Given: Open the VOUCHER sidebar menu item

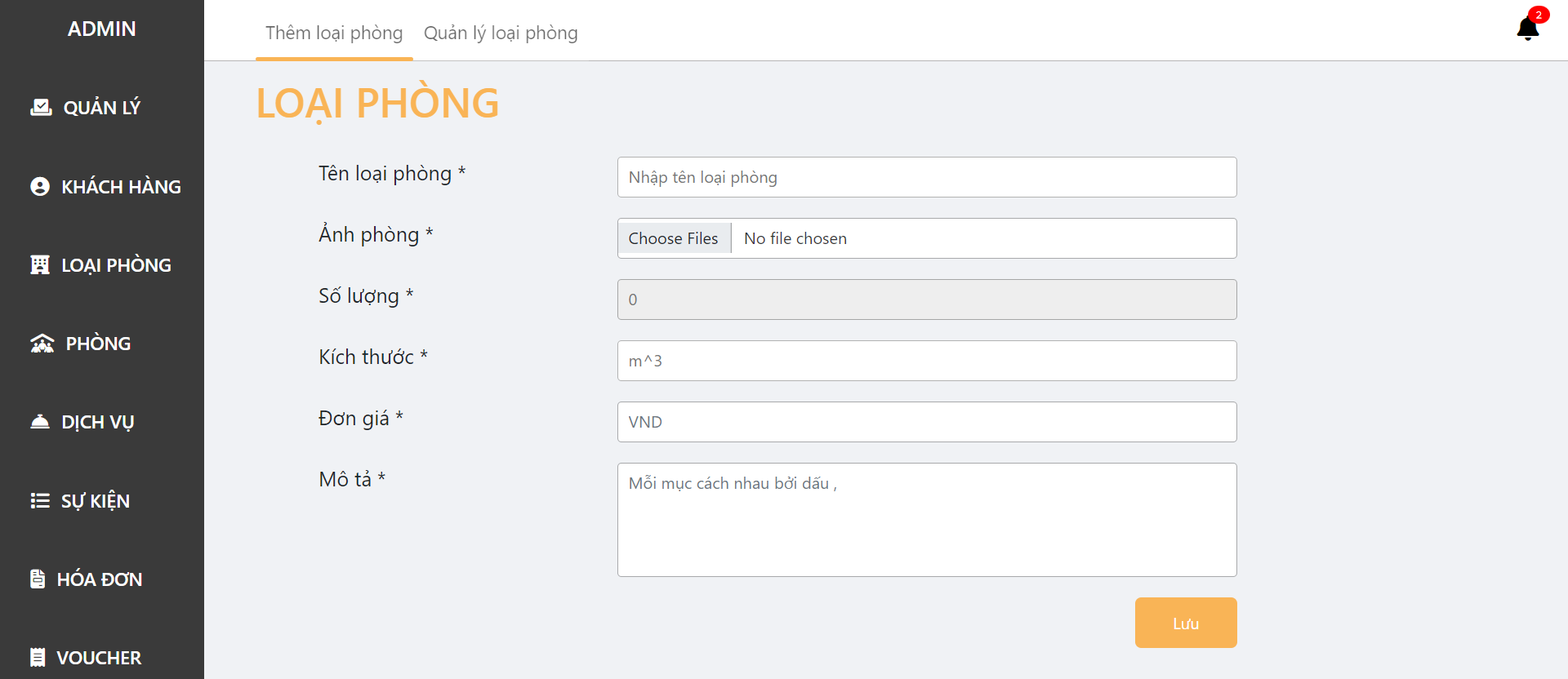Looking at the screenshot, I should (x=99, y=657).
